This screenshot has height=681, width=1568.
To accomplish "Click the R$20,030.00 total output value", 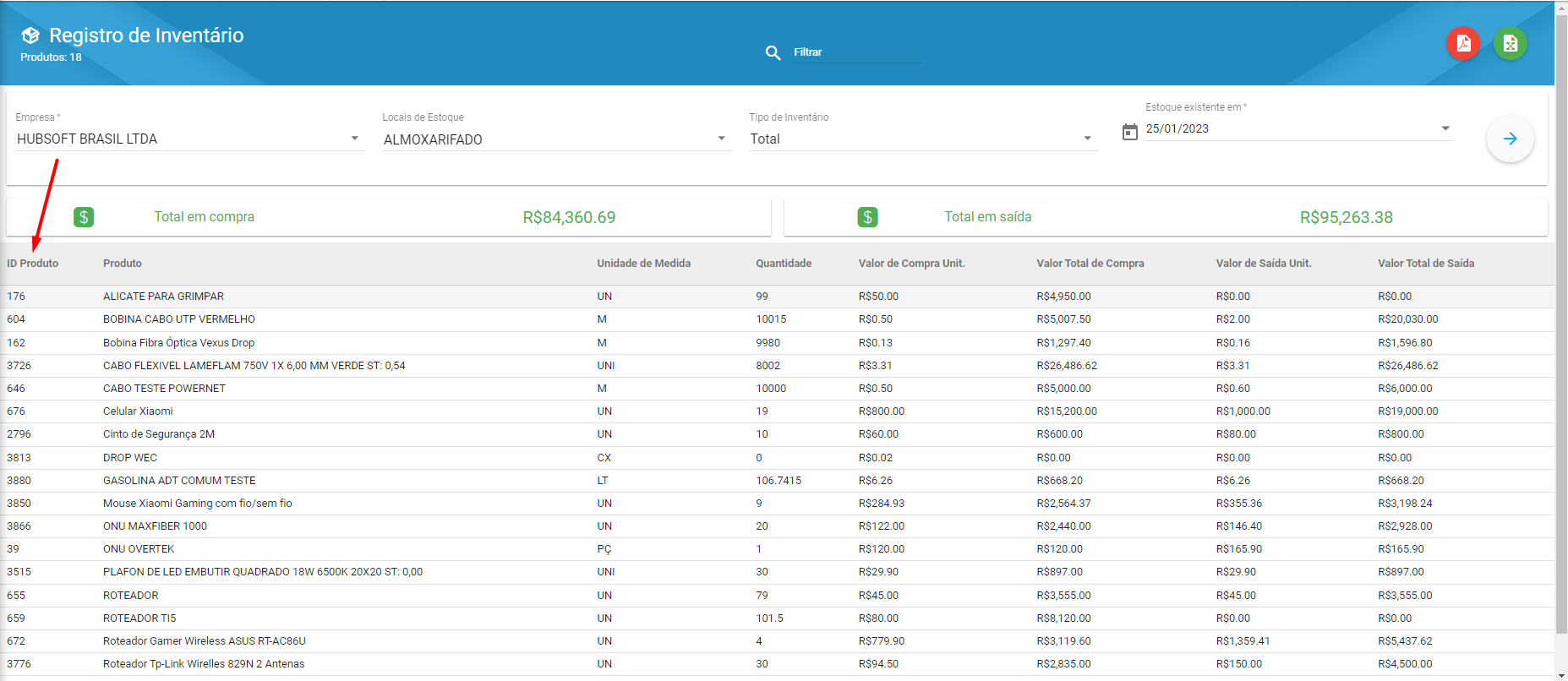I will [x=1407, y=319].
